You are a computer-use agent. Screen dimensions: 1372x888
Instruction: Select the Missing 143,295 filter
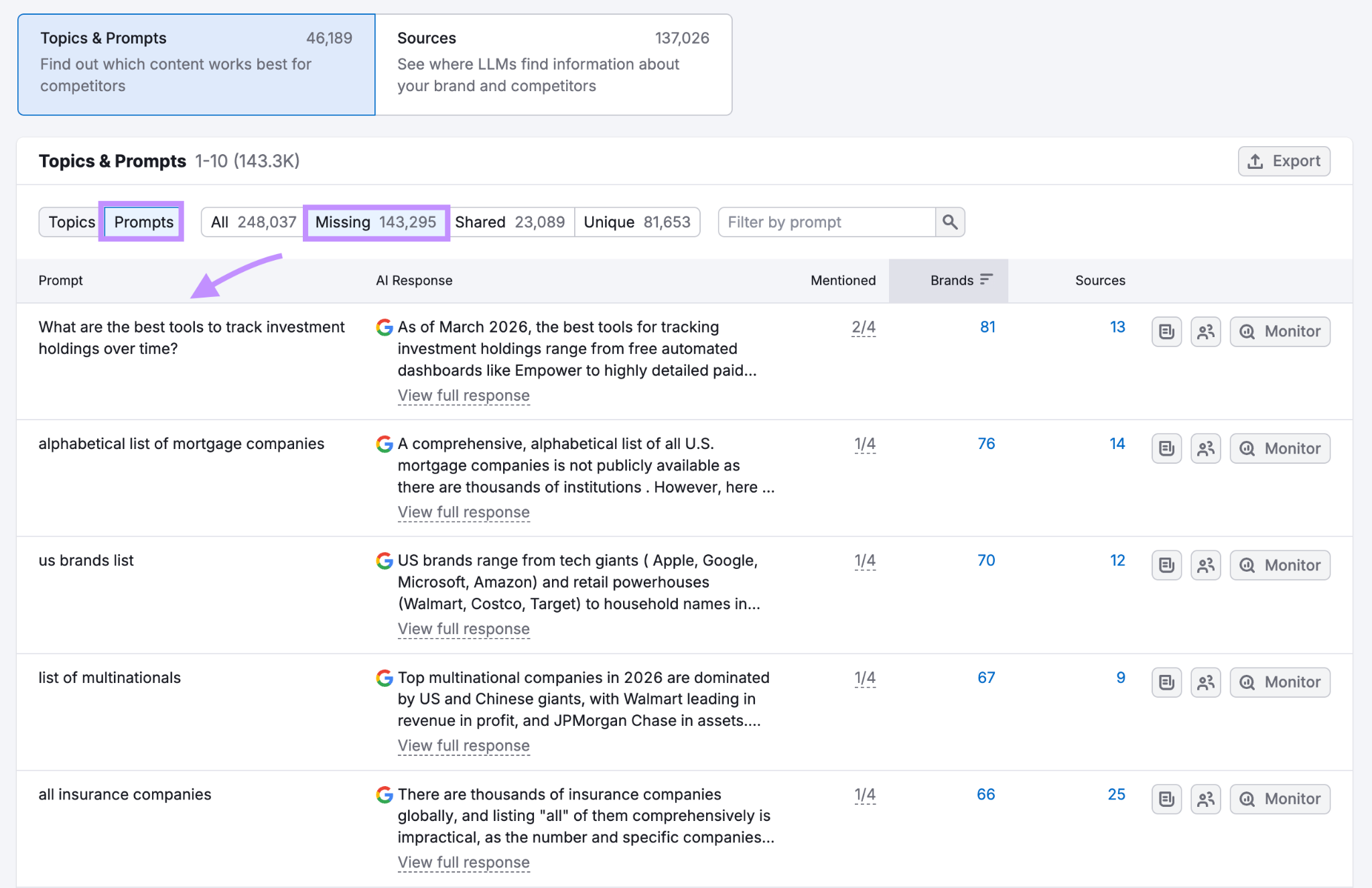[376, 222]
